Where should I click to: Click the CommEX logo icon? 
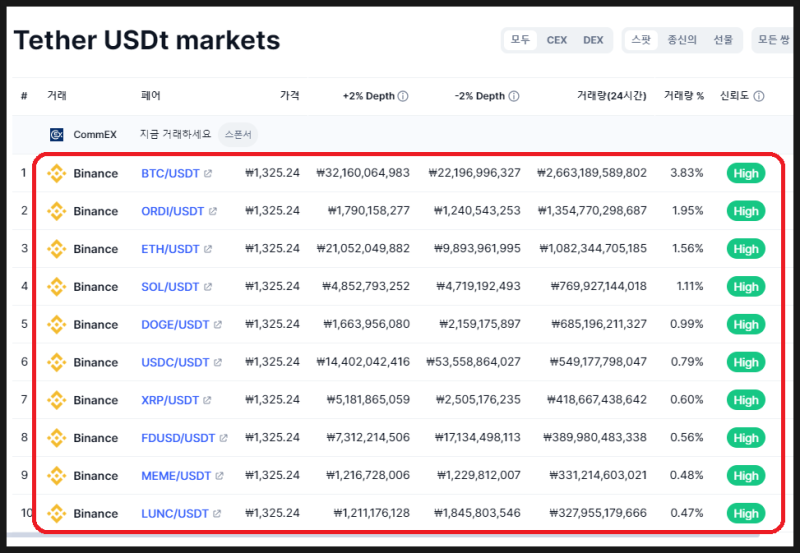(57, 135)
